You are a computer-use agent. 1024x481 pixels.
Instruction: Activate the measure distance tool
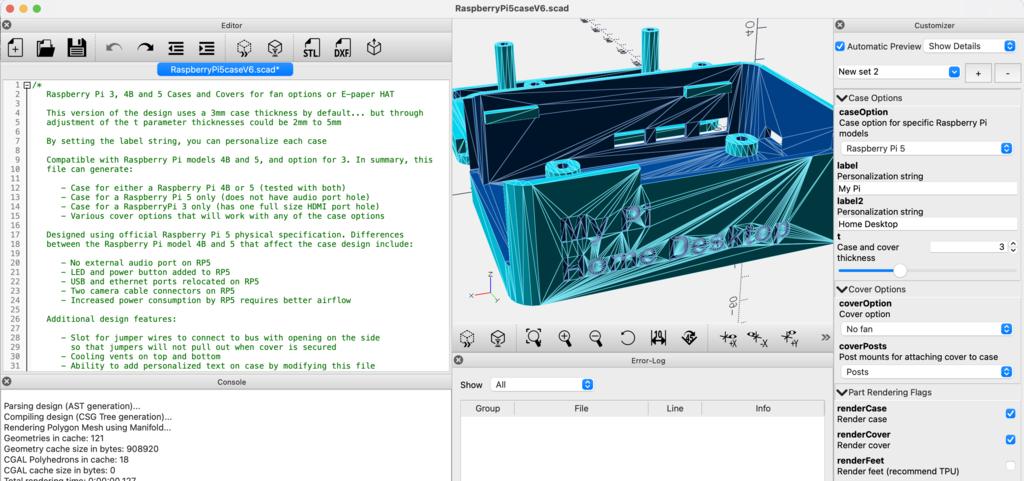[x=658, y=337]
